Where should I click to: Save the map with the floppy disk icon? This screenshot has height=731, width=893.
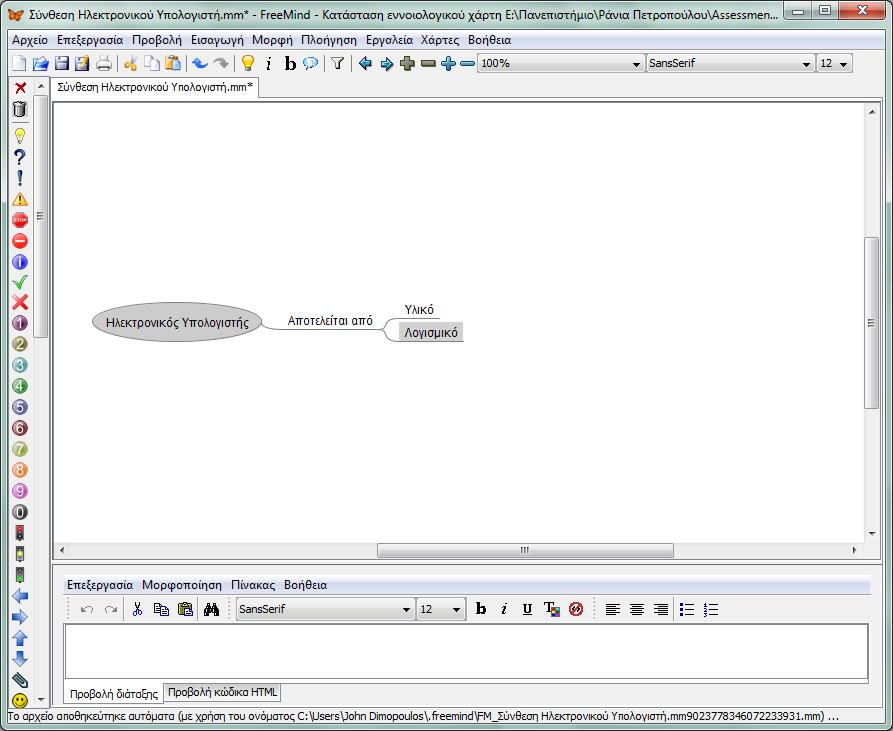click(x=62, y=63)
